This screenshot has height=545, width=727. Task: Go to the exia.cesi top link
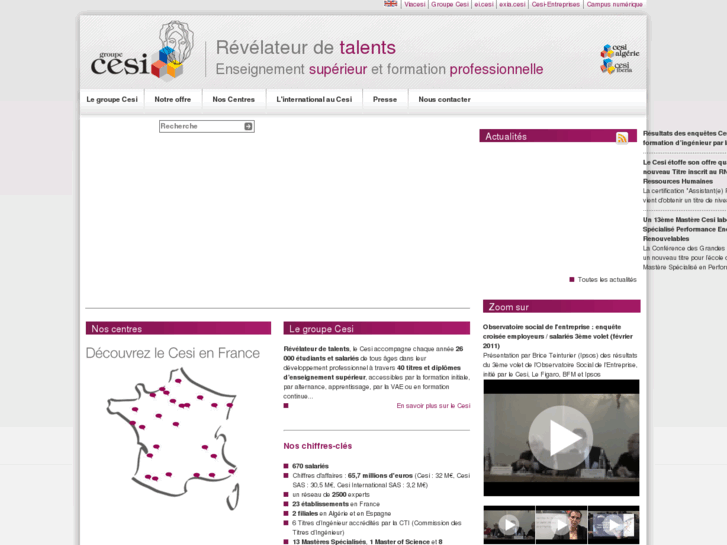click(x=512, y=4)
